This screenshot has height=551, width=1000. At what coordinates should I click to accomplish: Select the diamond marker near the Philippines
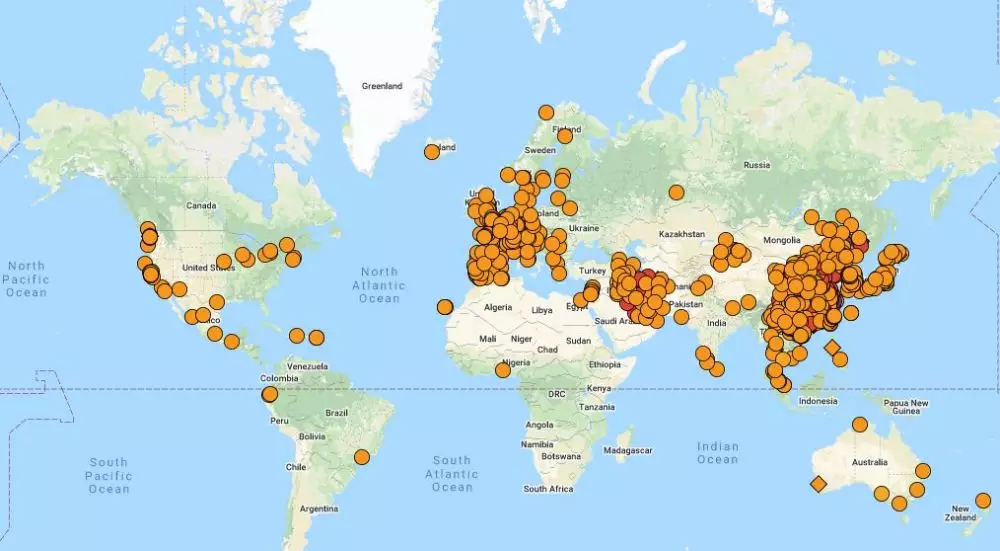tap(832, 347)
